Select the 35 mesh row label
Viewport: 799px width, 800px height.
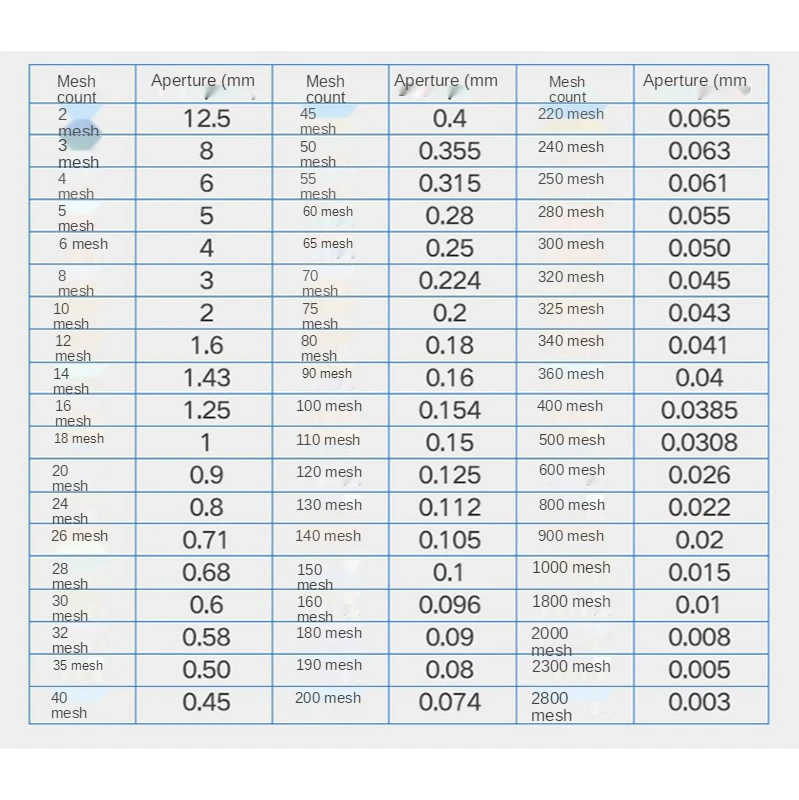click(79, 666)
